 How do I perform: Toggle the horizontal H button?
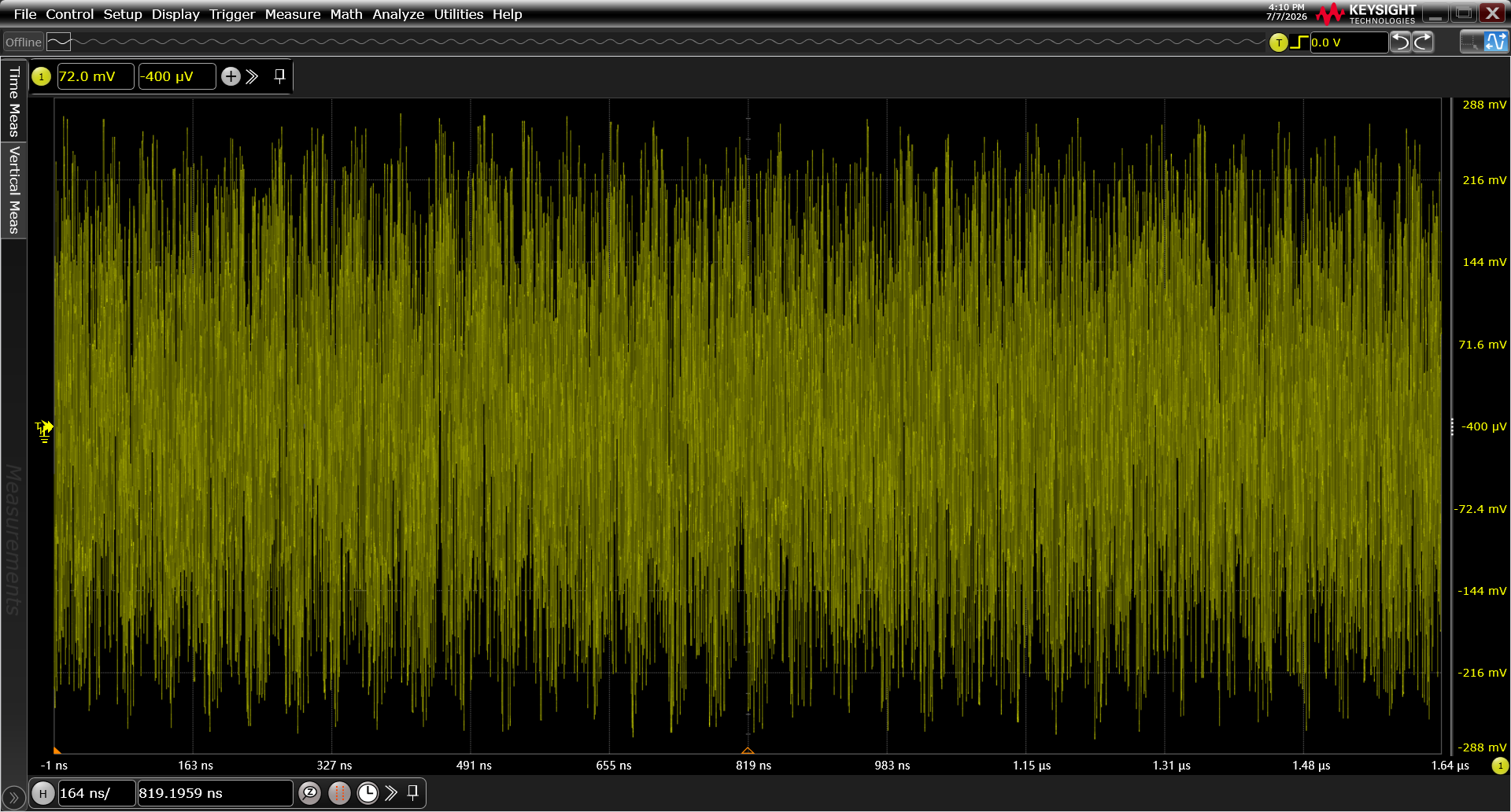click(43, 793)
